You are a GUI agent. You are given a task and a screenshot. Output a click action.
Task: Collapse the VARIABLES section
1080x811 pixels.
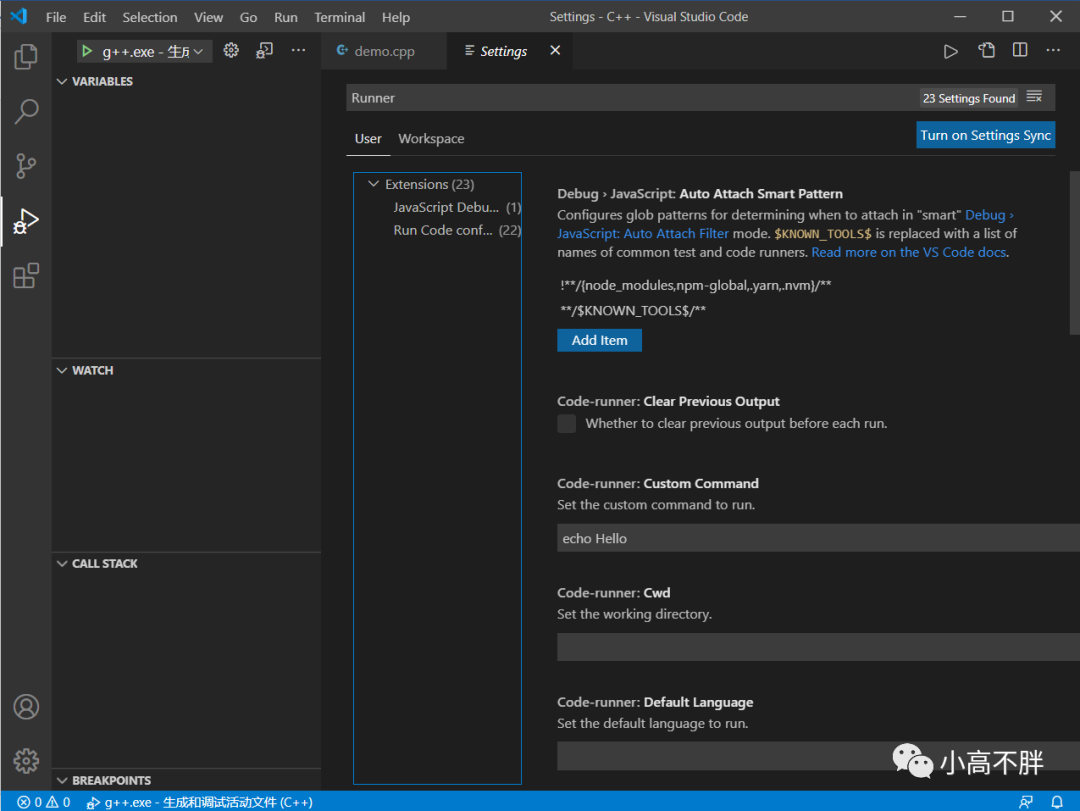pos(62,81)
